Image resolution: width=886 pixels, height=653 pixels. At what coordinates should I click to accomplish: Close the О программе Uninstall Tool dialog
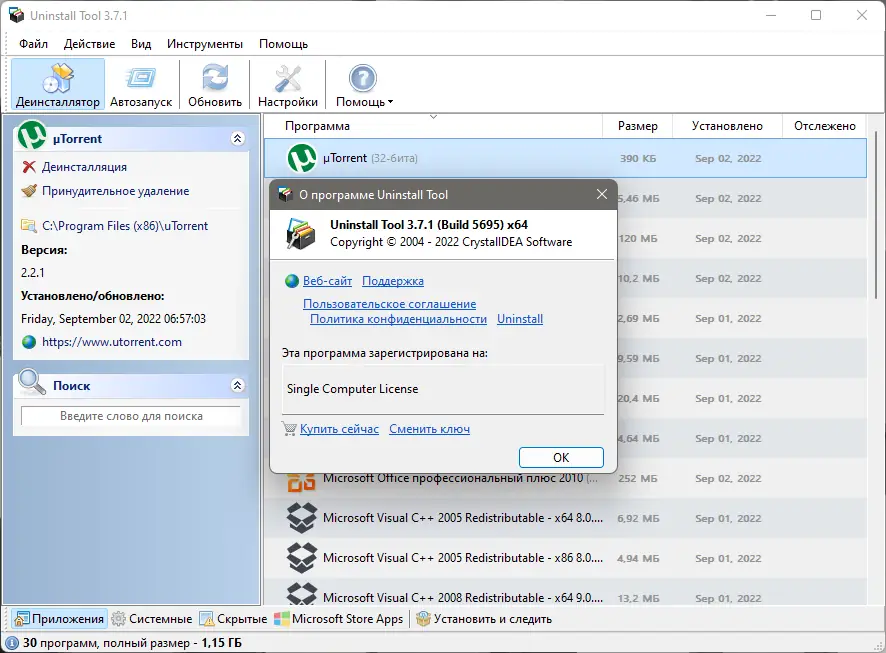pos(602,194)
